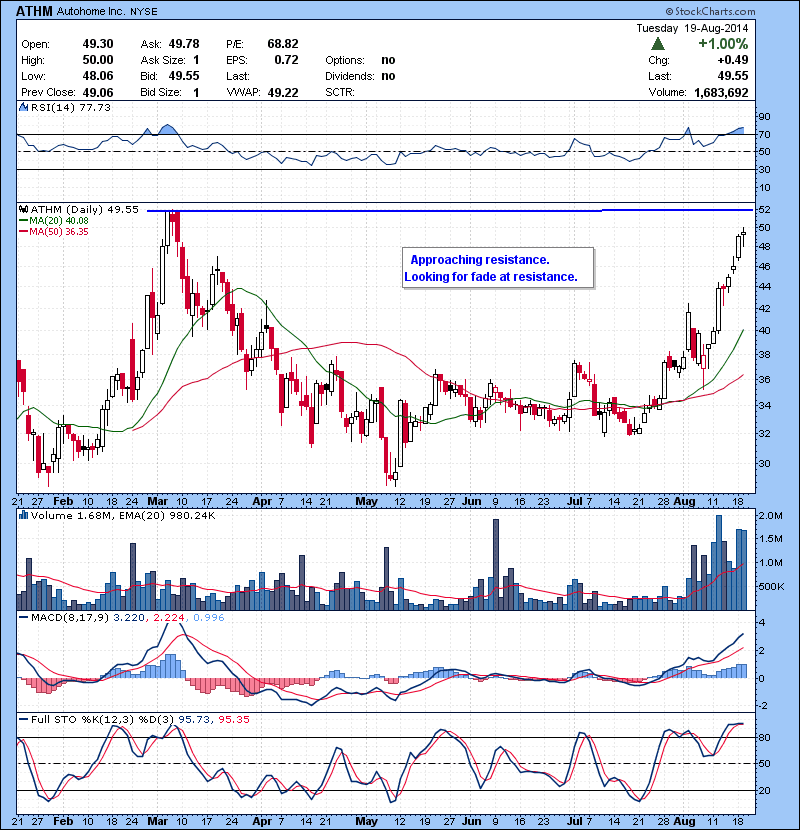Click the 'Dividends:' label
This screenshot has width=800, height=830.
pos(350,76)
